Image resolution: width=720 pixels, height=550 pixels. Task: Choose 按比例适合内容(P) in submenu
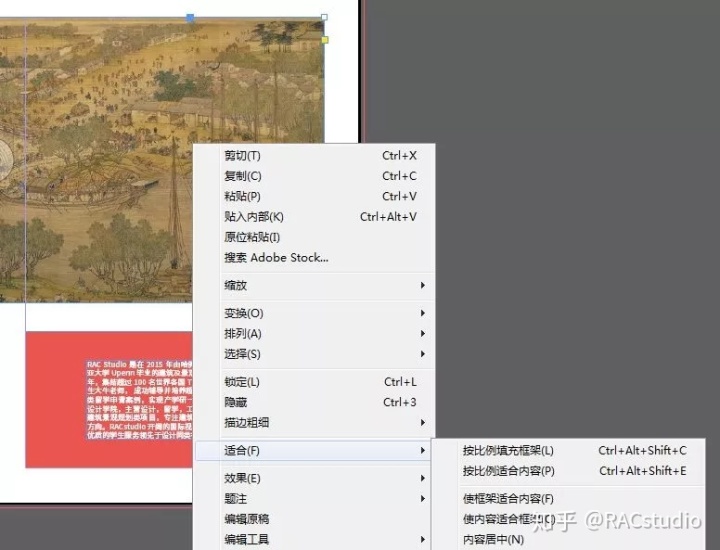coord(568,471)
